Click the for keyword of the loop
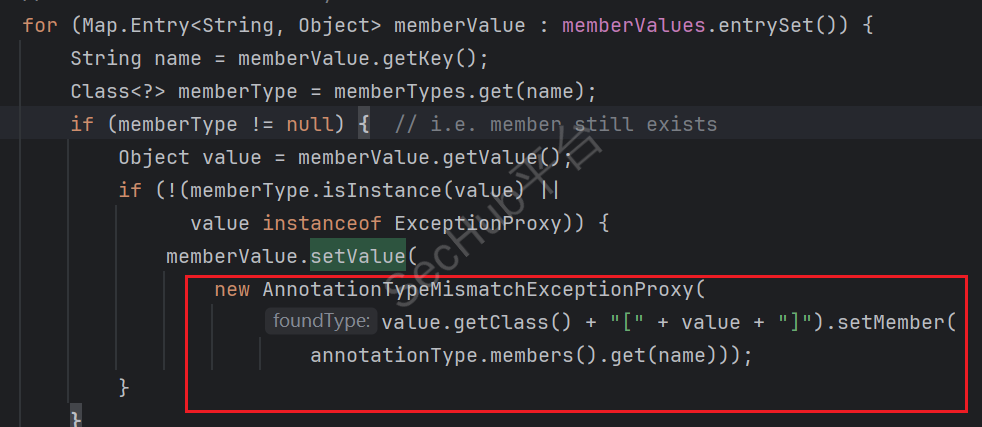This screenshot has width=982, height=427. click(39, 23)
